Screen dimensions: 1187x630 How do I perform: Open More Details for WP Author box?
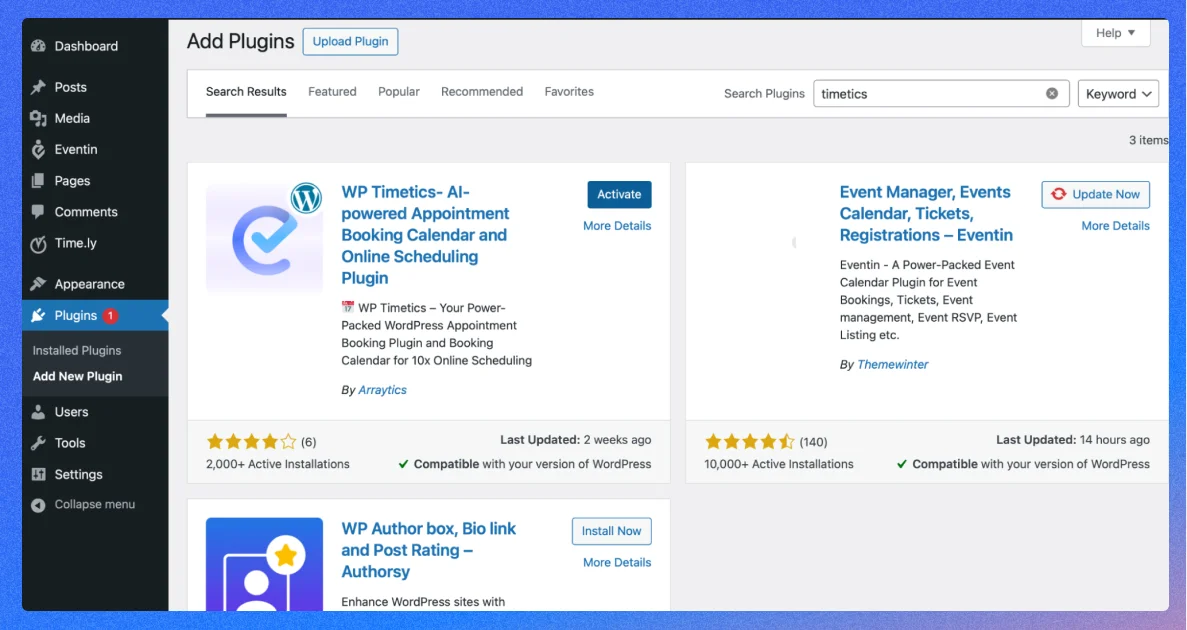tap(617, 563)
